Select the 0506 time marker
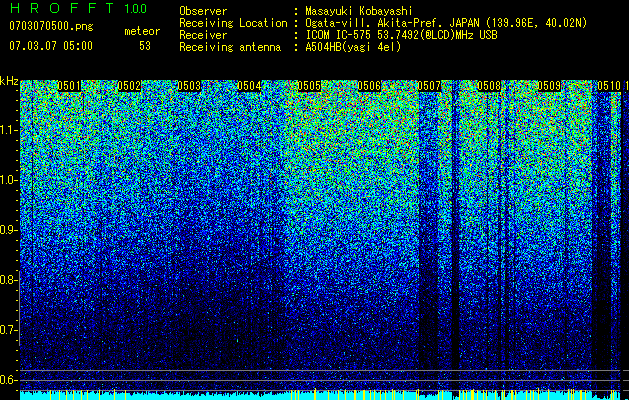This screenshot has height=400, width=629. point(369,86)
